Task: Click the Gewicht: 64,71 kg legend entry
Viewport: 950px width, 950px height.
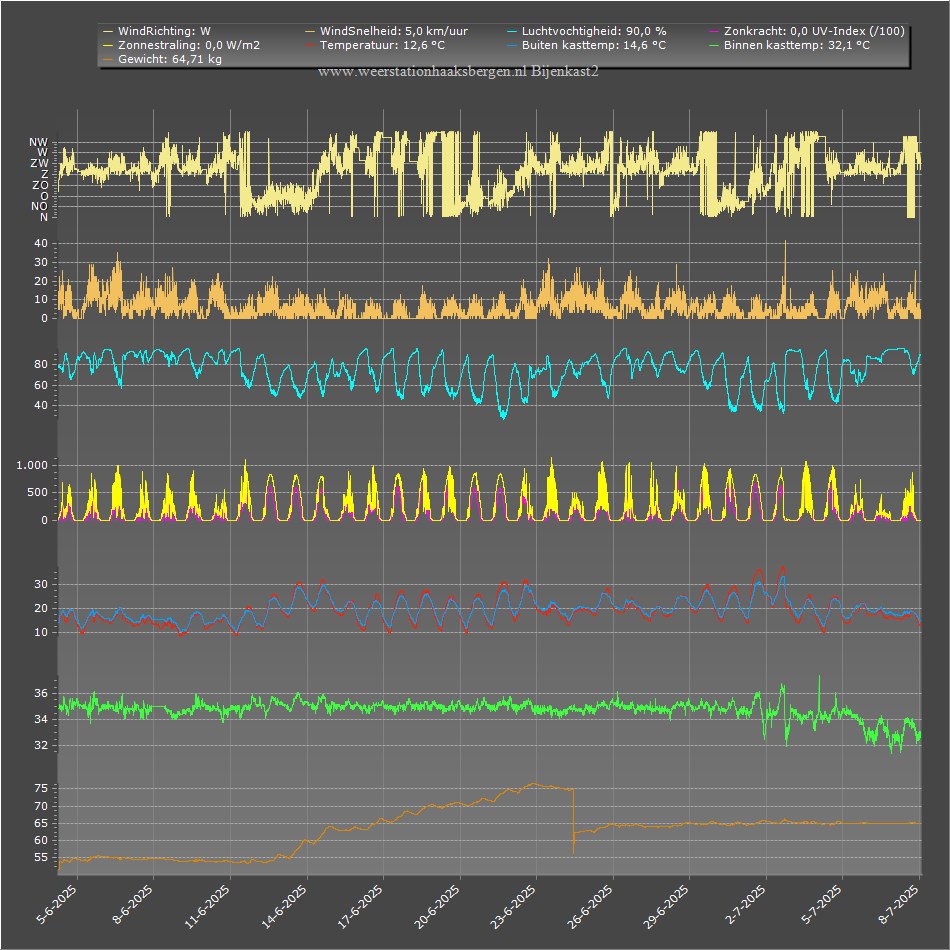Action: point(162,59)
